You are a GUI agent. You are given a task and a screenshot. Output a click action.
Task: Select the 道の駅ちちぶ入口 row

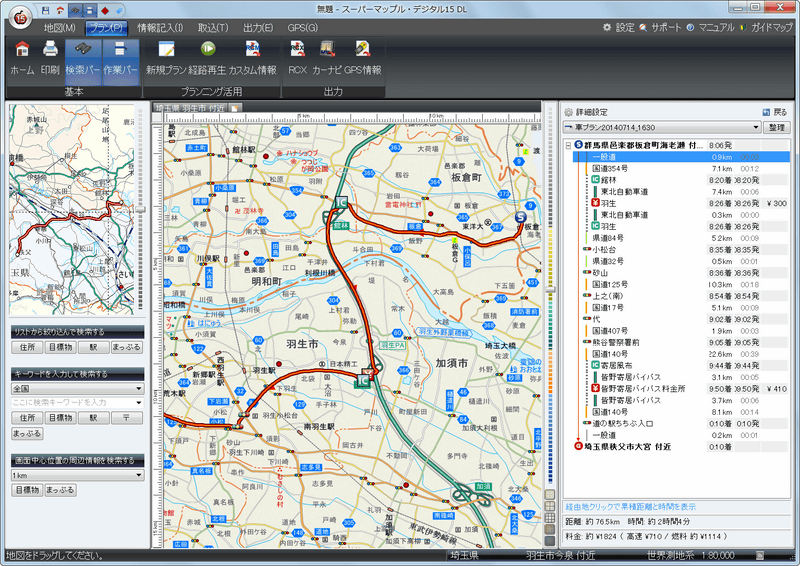681,424
